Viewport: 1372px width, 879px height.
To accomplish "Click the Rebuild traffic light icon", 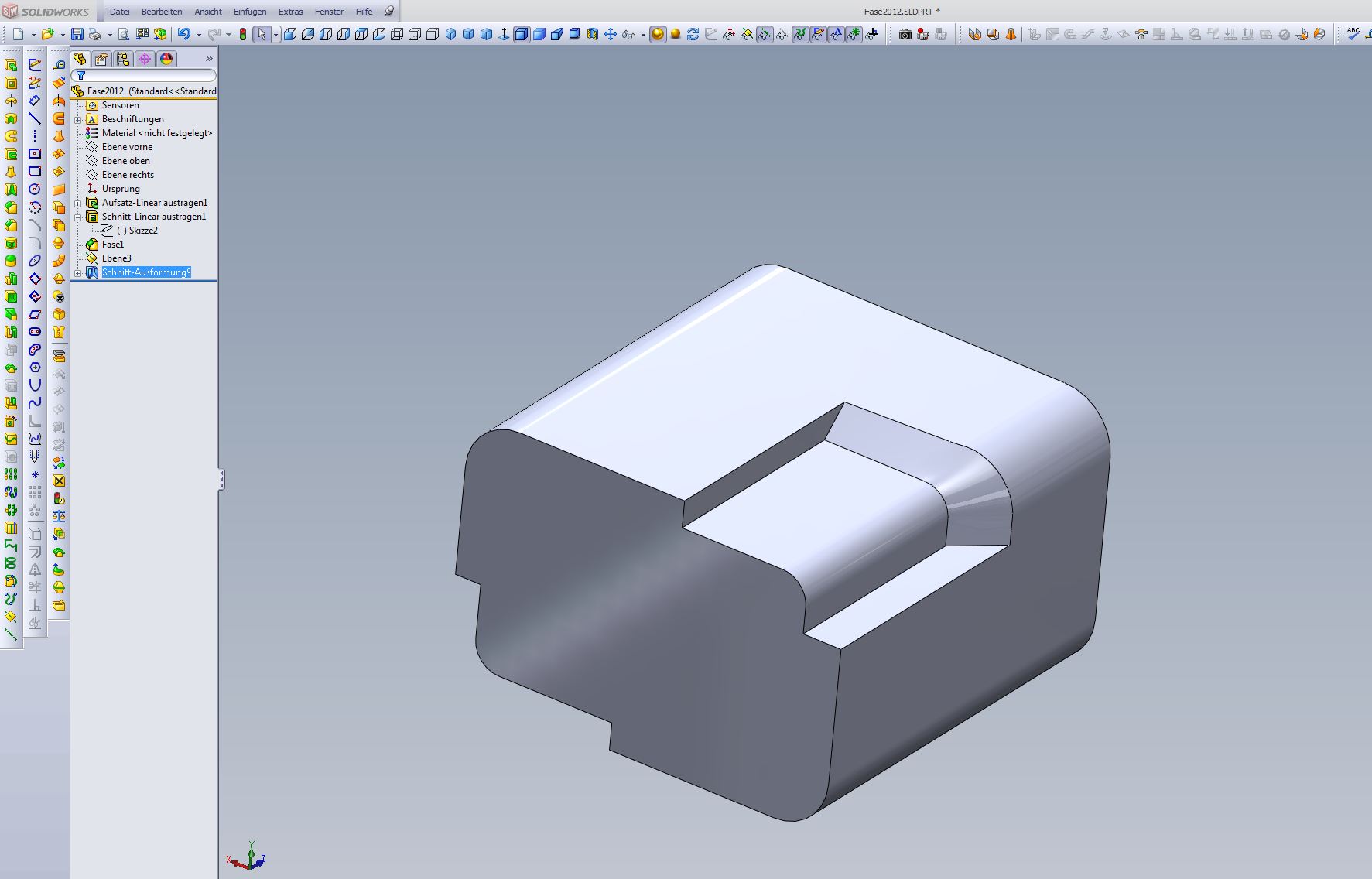I will (x=243, y=34).
